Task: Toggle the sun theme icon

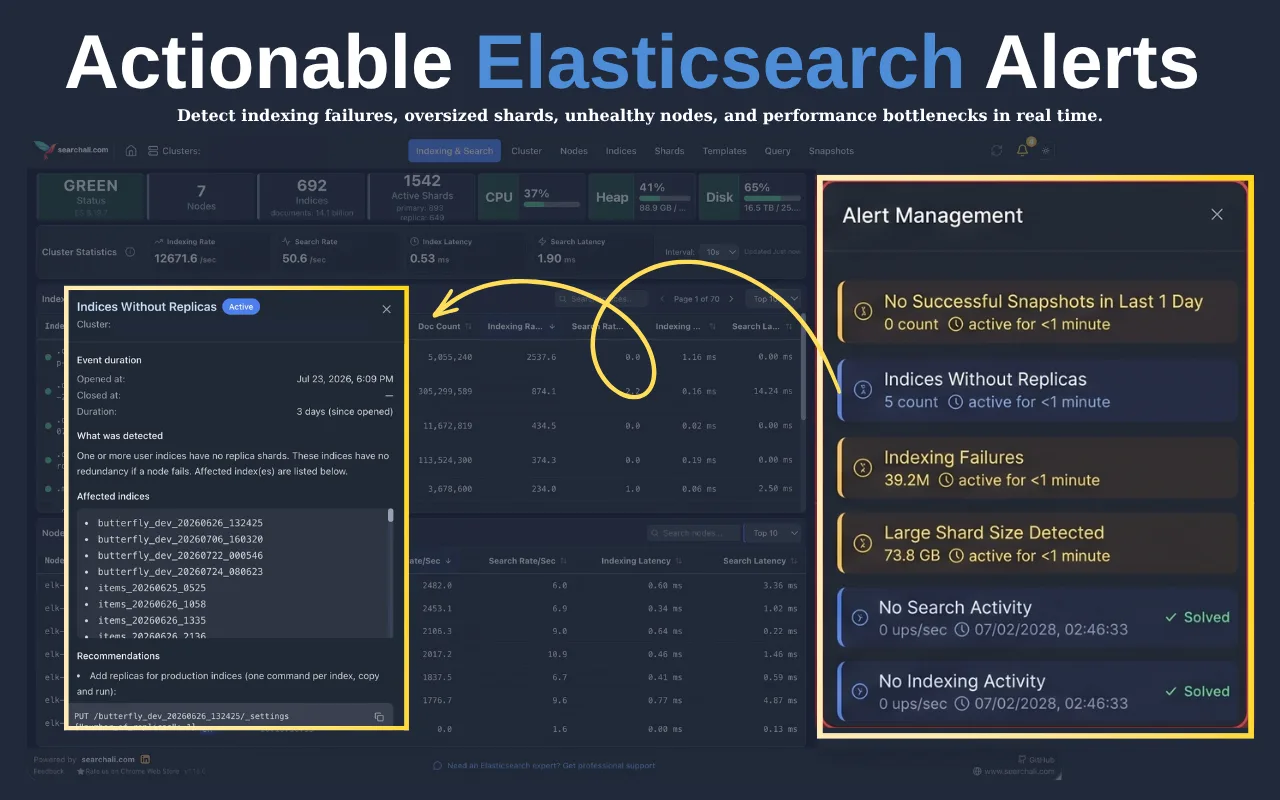Action: coord(1046,151)
